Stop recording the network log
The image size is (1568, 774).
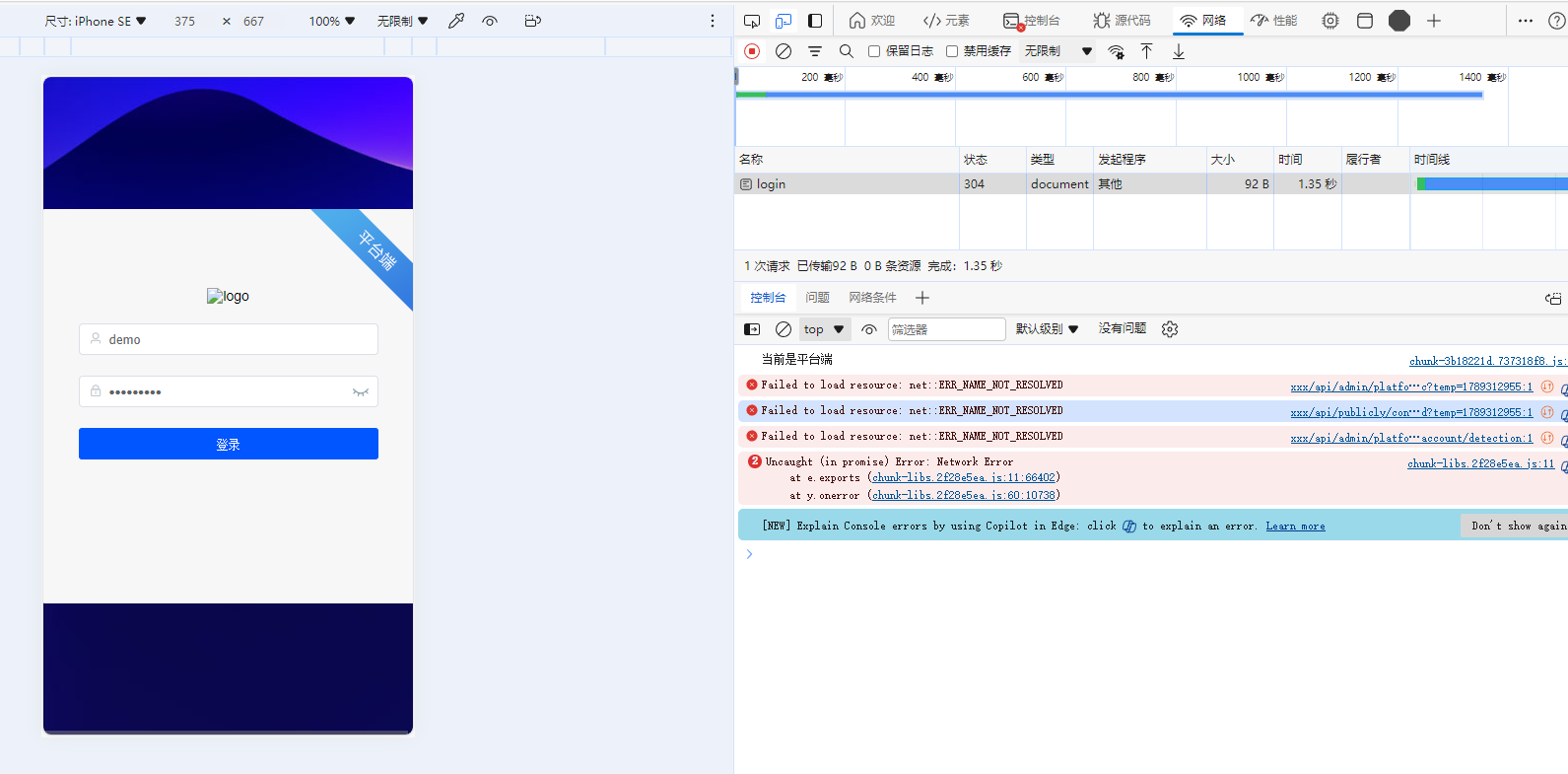tap(752, 51)
